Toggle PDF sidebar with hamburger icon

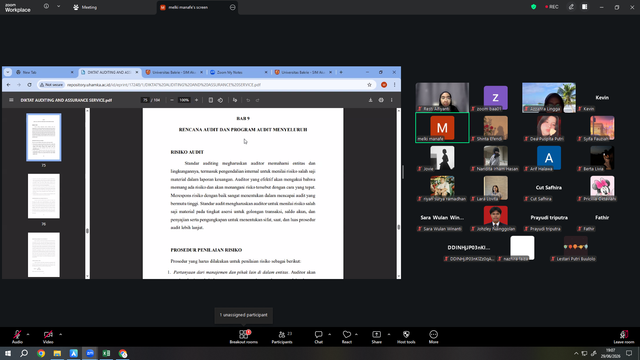click(11, 100)
